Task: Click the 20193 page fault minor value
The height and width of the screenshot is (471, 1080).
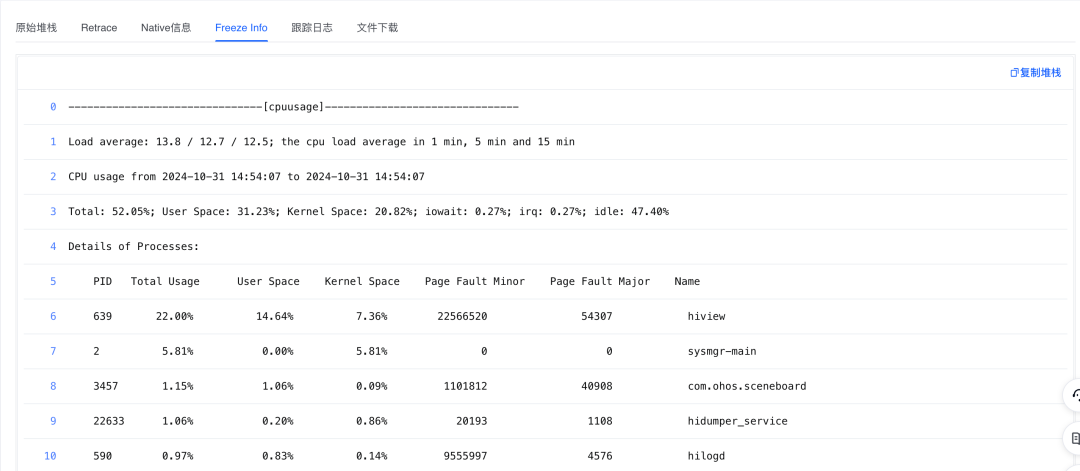Action: [472, 421]
